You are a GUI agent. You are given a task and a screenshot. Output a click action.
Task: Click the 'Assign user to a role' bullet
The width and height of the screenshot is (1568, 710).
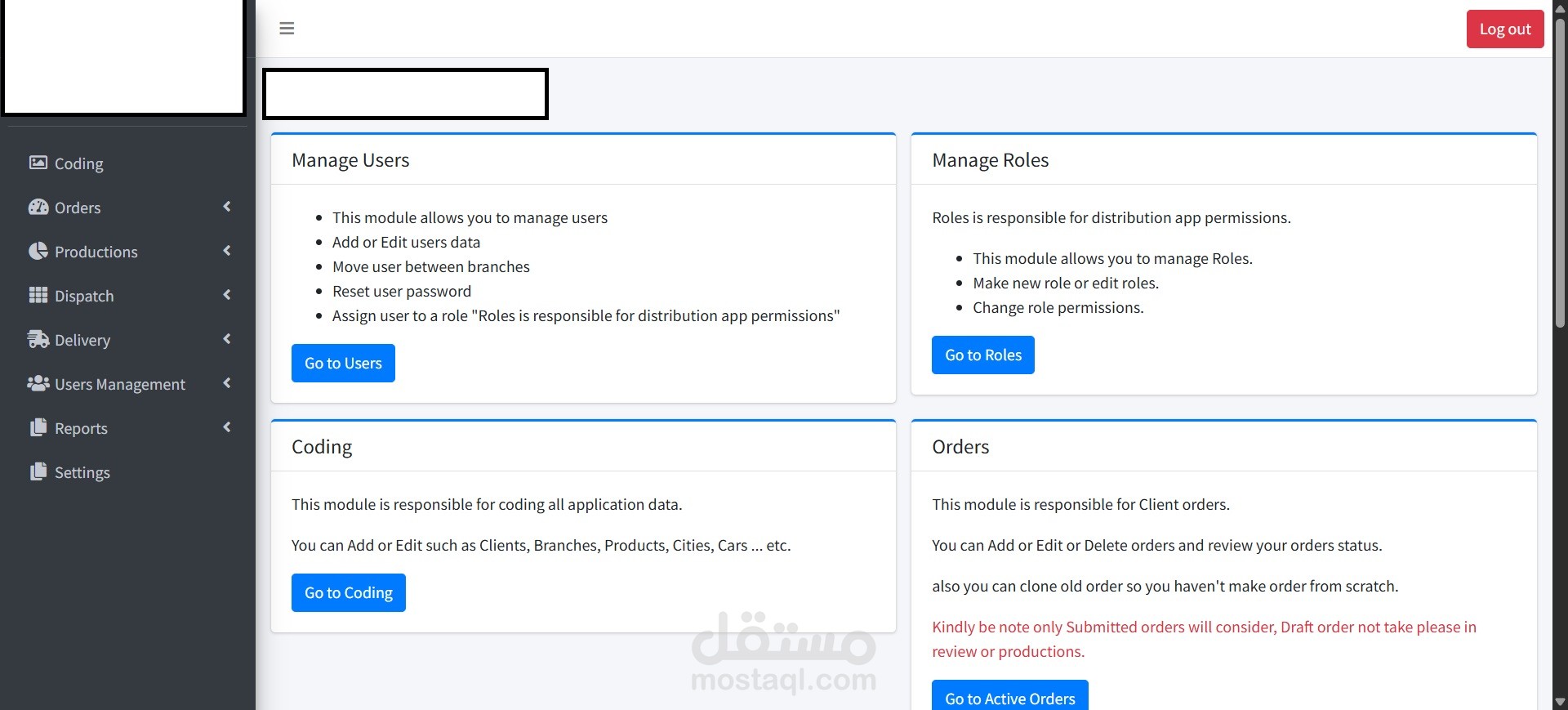(586, 315)
